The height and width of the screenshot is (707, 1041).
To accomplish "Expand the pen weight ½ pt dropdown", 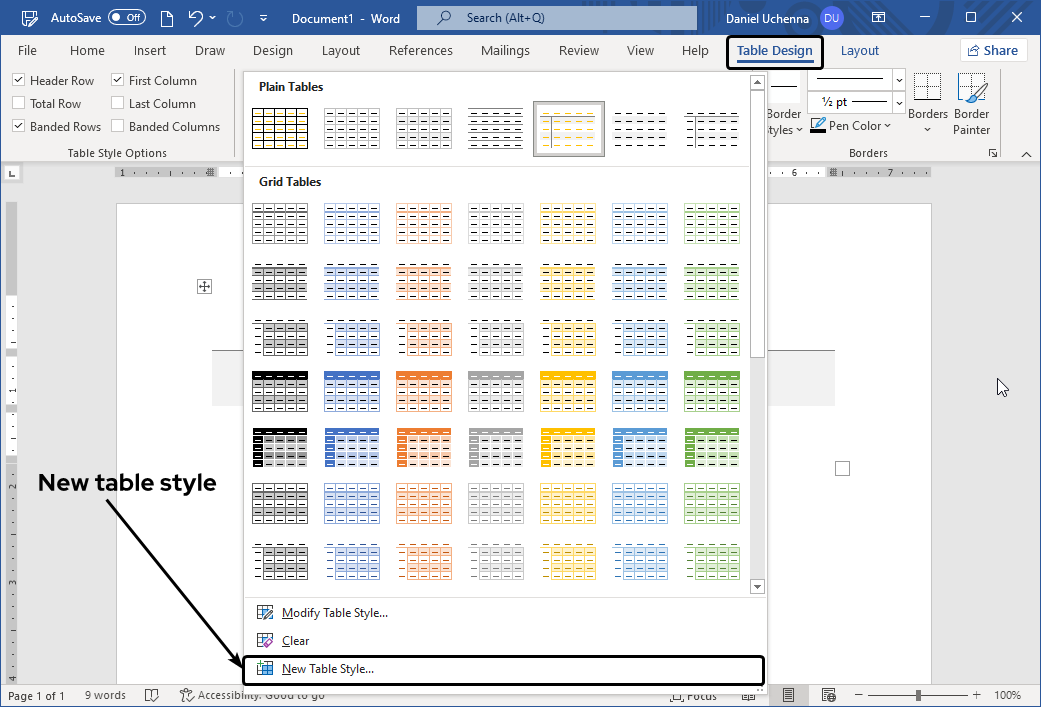I will point(899,102).
